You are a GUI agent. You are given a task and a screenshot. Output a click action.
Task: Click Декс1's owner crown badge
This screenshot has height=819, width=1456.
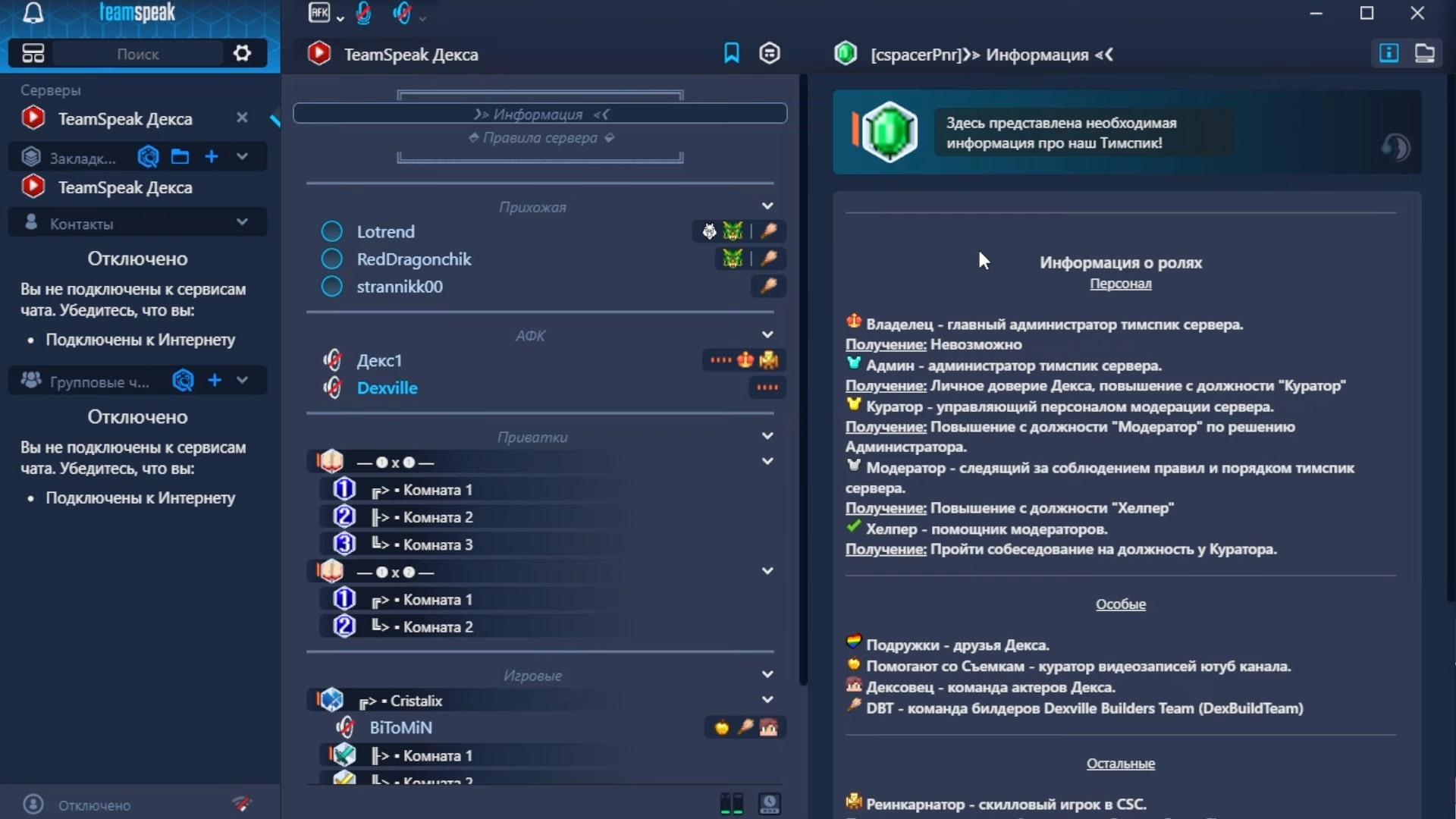click(x=745, y=360)
